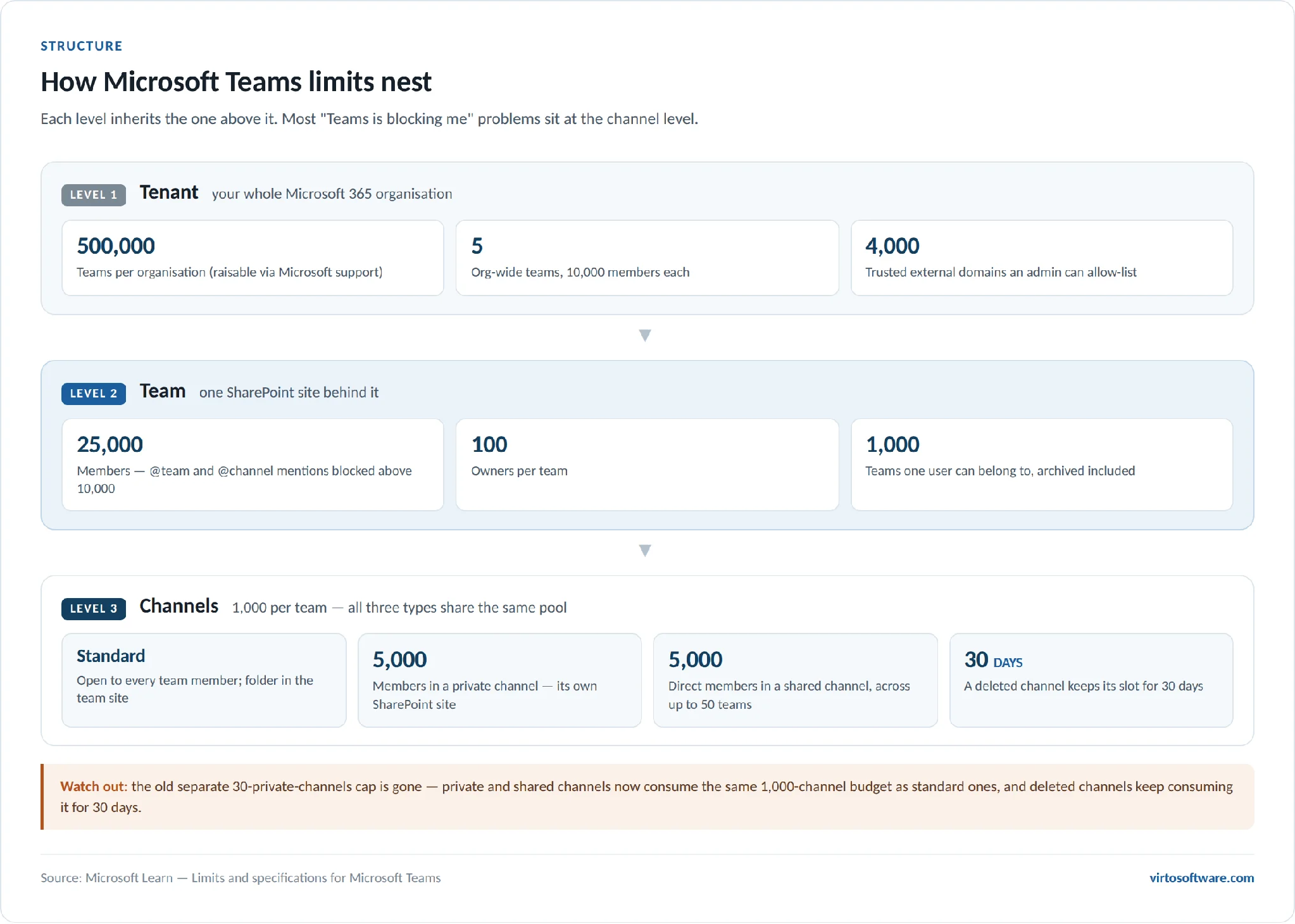This screenshot has width=1295, height=924.
Task: Select the 500,000 teams per organisation card
Action: click(x=253, y=258)
